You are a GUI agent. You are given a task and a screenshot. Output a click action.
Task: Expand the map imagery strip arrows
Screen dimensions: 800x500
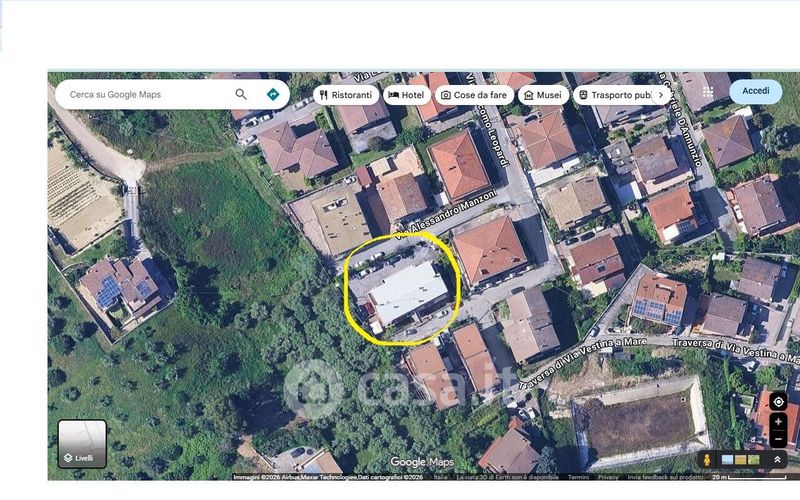click(x=777, y=460)
